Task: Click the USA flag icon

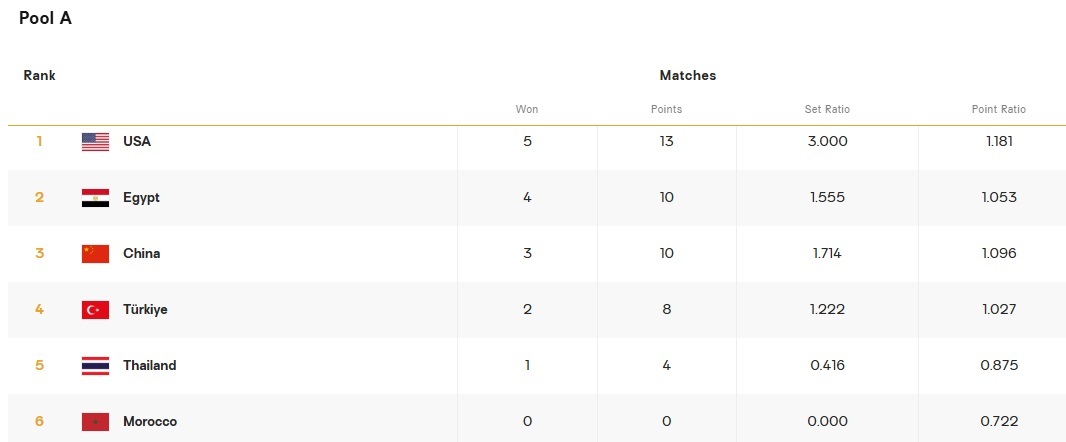Action: (95, 142)
